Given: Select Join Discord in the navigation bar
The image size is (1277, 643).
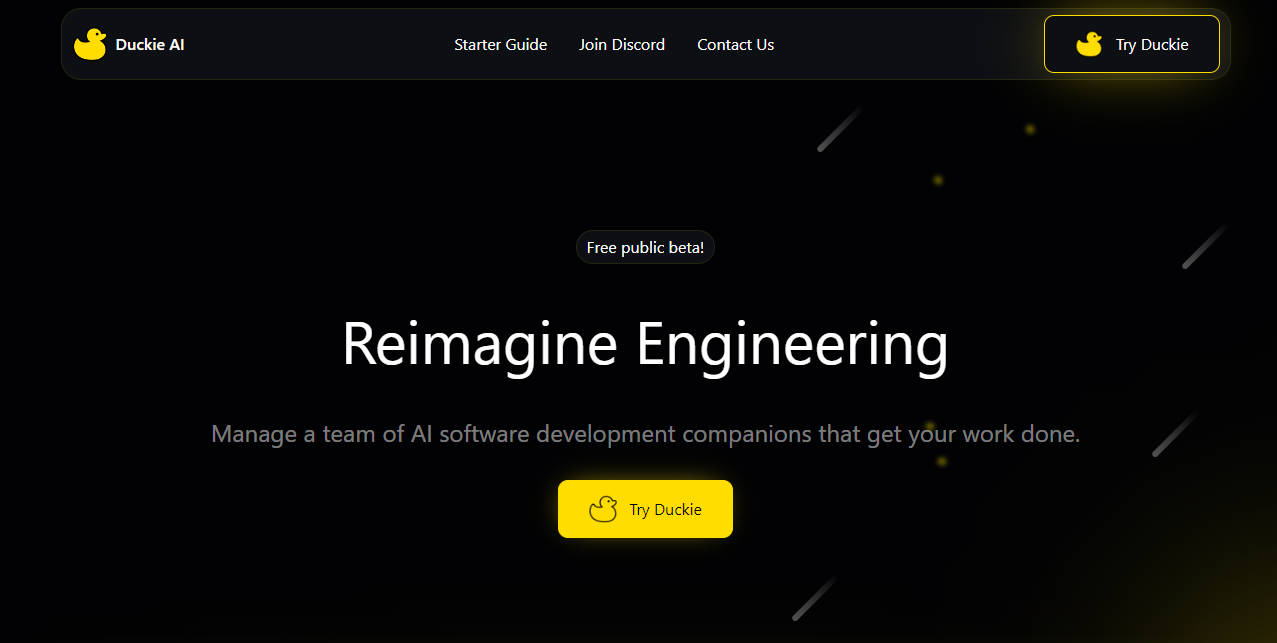Looking at the screenshot, I should point(621,44).
